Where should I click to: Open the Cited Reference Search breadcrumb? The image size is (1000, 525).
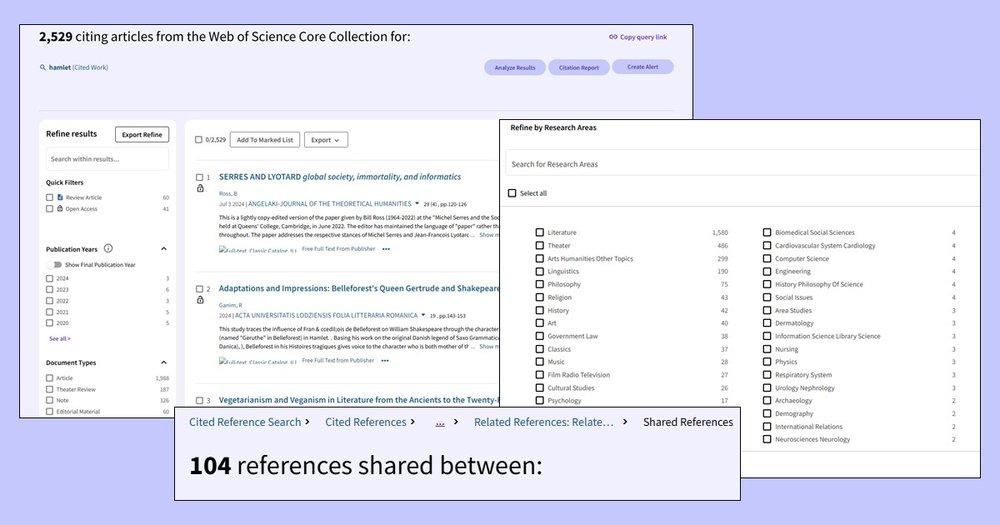(x=245, y=422)
